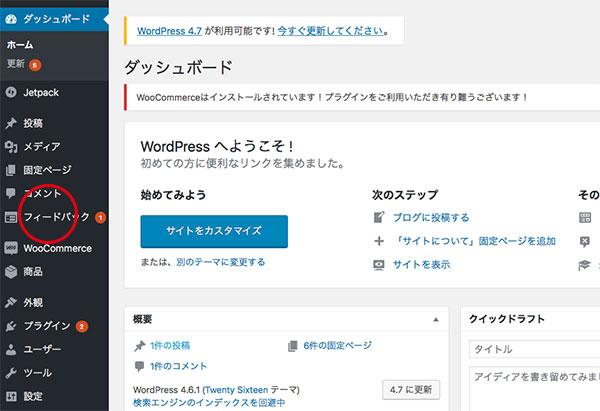This screenshot has height=411, width=600.
Task: Click the 4.7 に更新 button
Action: pos(411,390)
